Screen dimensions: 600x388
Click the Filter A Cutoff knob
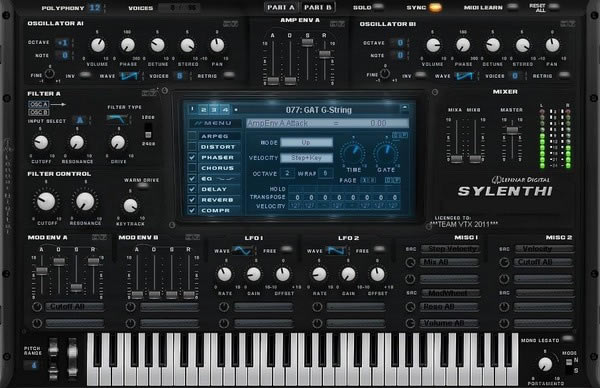point(41,143)
